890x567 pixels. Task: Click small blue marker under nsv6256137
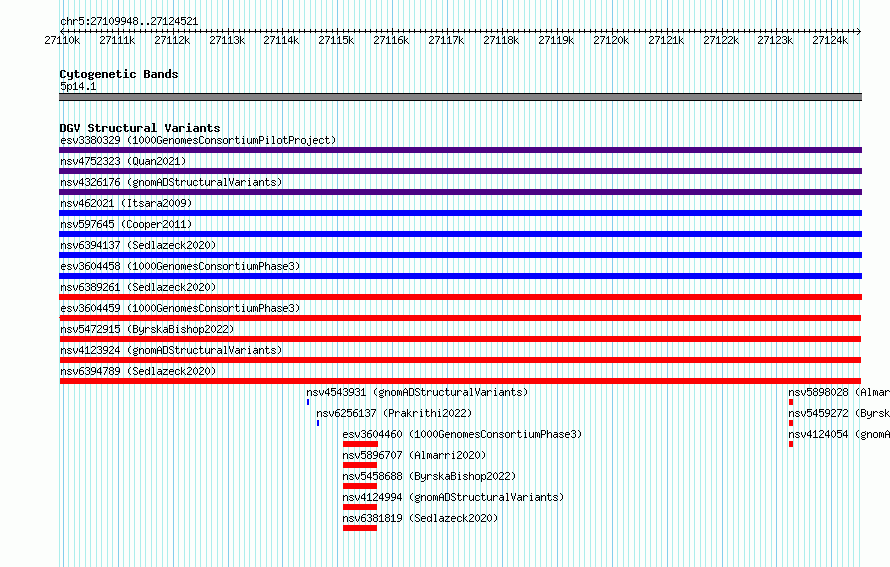pyautogui.click(x=318, y=423)
